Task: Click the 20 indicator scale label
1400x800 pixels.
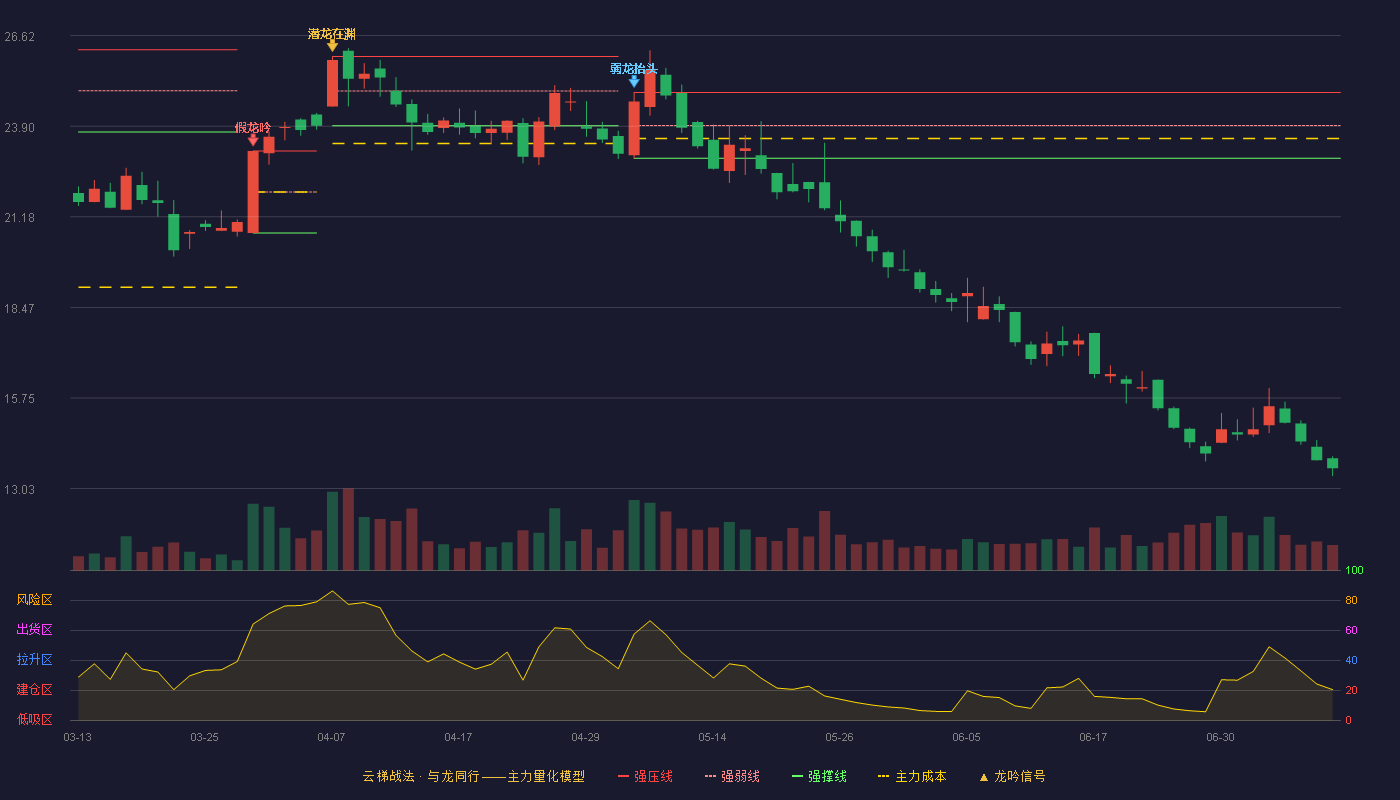Action: click(x=1351, y=690)
